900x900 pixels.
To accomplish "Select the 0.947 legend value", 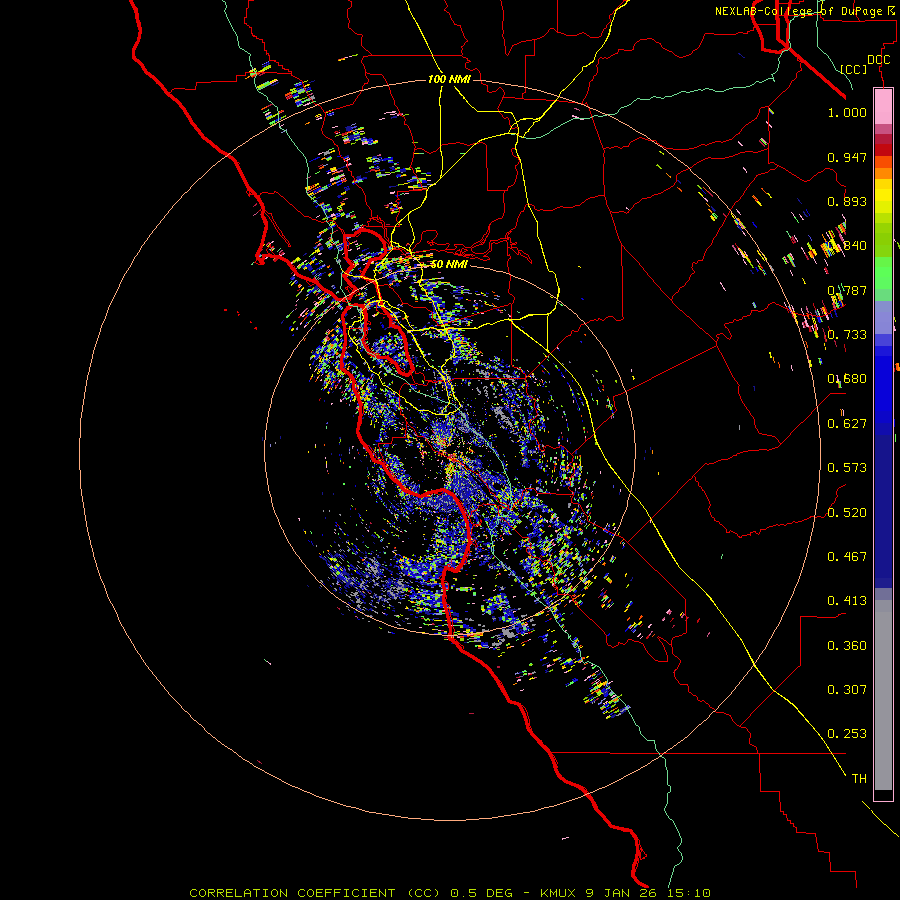I will coord(847,157).
